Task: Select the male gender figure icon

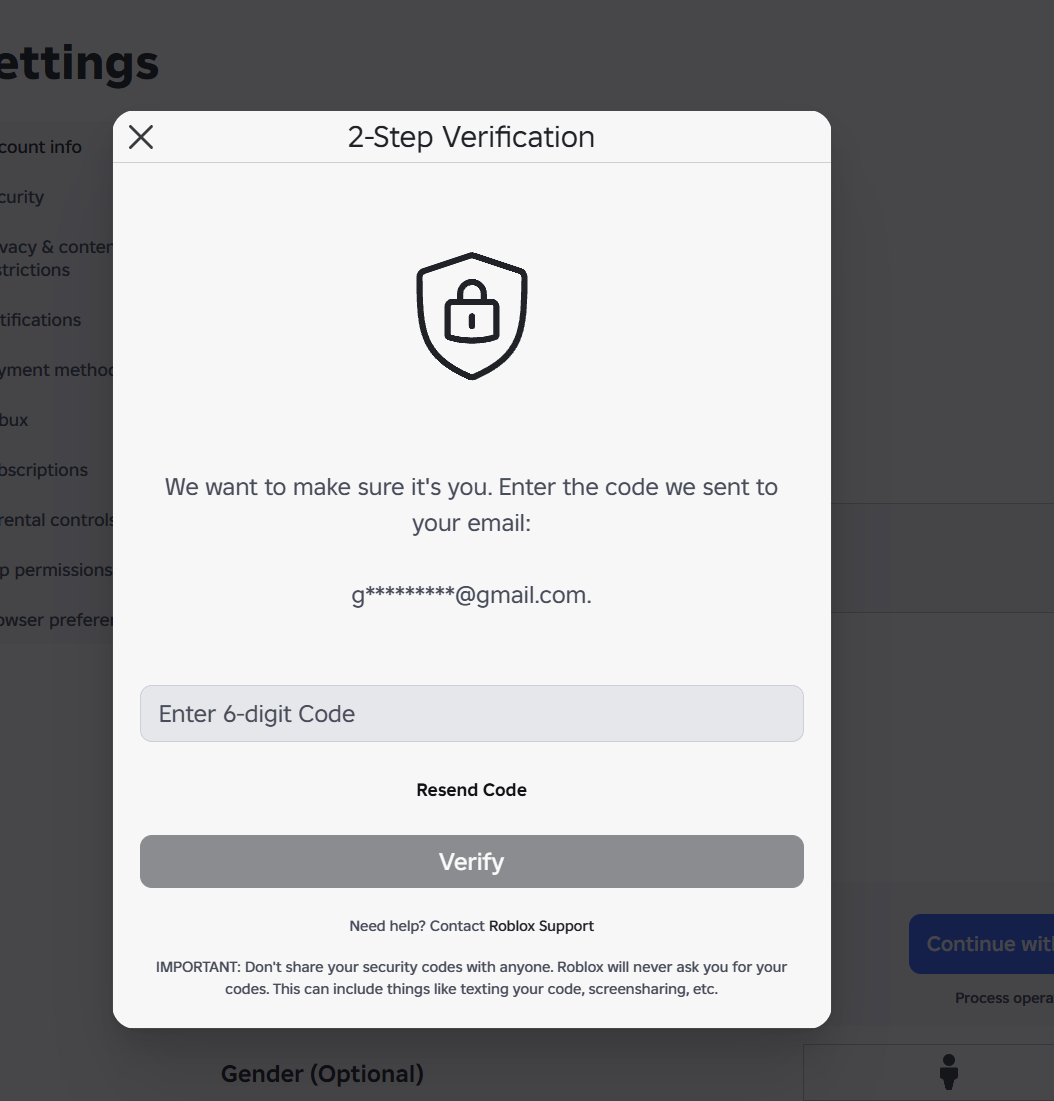Action: (x=949, y=1072)
